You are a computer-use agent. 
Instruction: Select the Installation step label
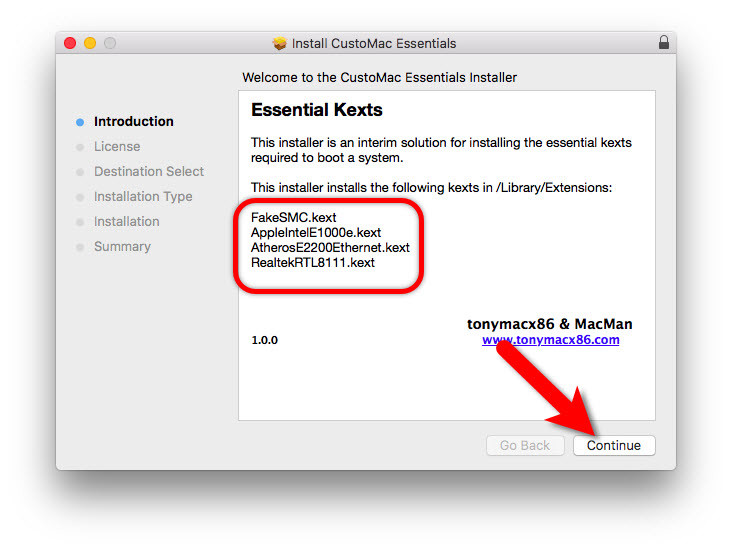(127, 221)
